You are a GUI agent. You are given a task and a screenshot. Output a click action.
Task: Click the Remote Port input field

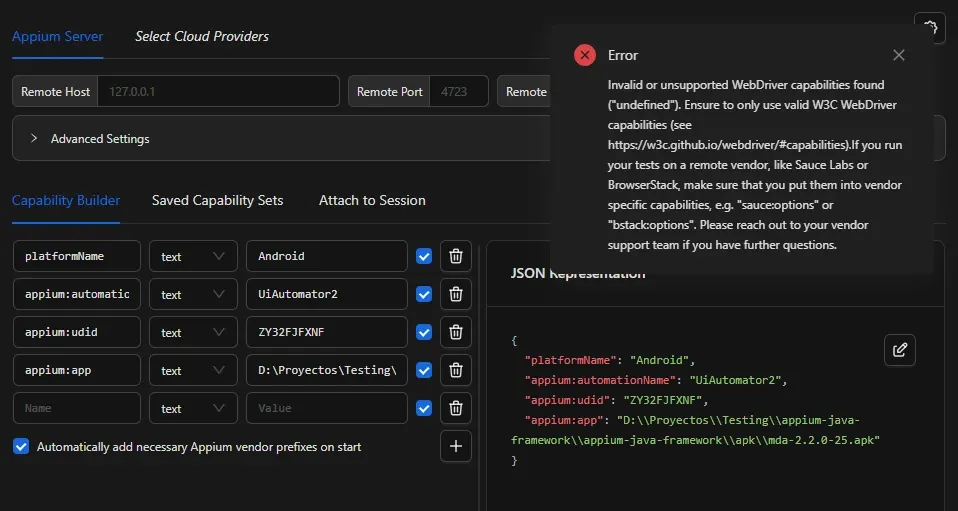coord(459,92)
